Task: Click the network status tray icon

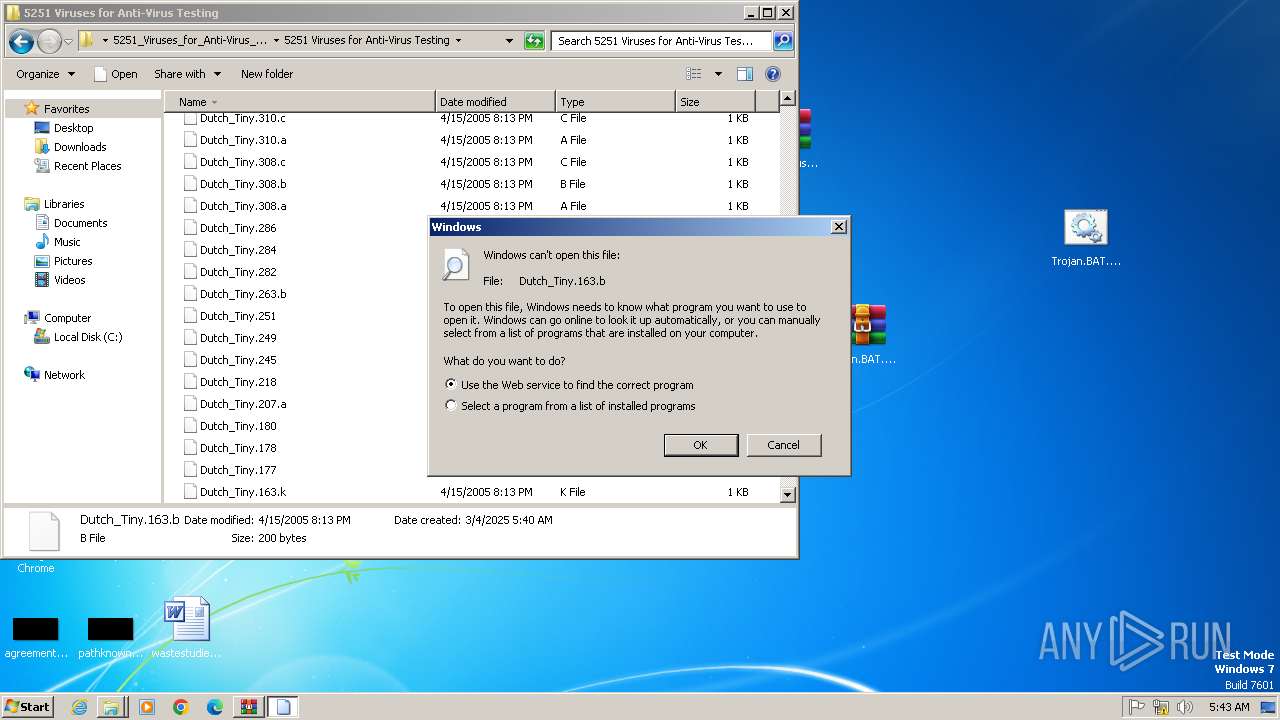Action: 1161,707
